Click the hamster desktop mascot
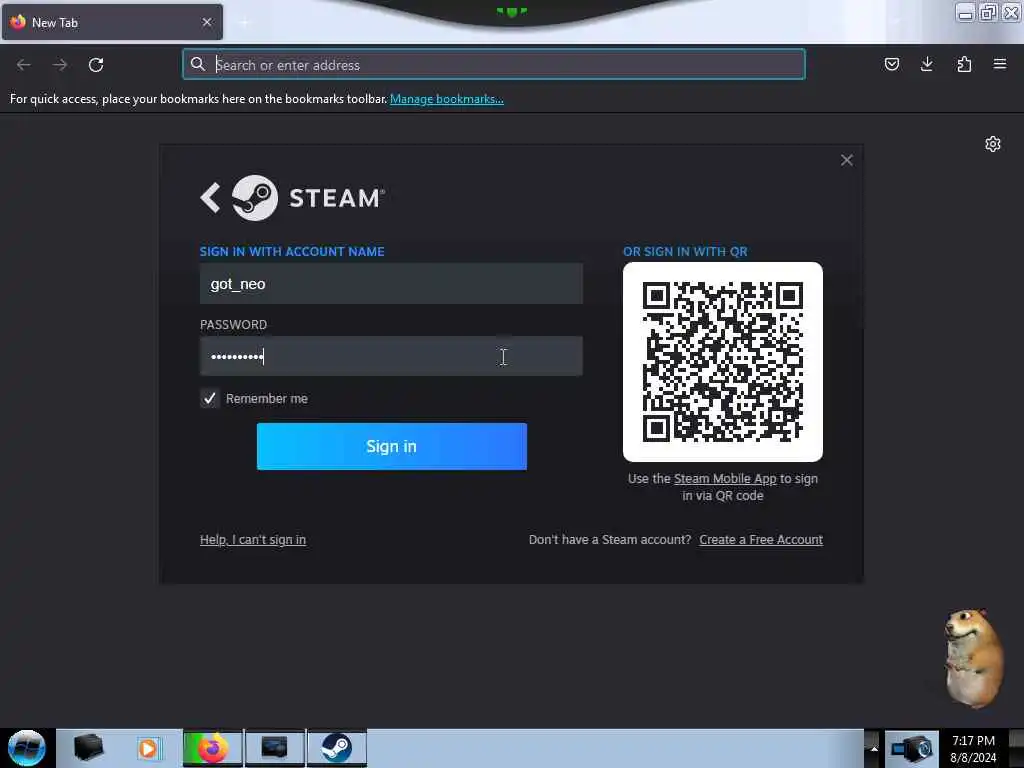This screenshot has width=1024, height=768. point(973,657)
